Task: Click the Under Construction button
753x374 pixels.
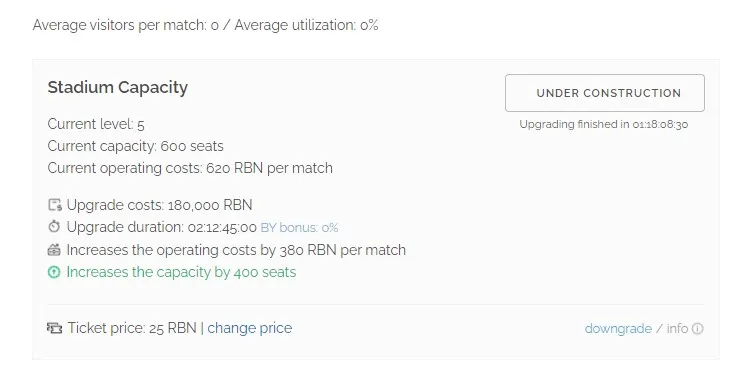Action: point(605,93)
